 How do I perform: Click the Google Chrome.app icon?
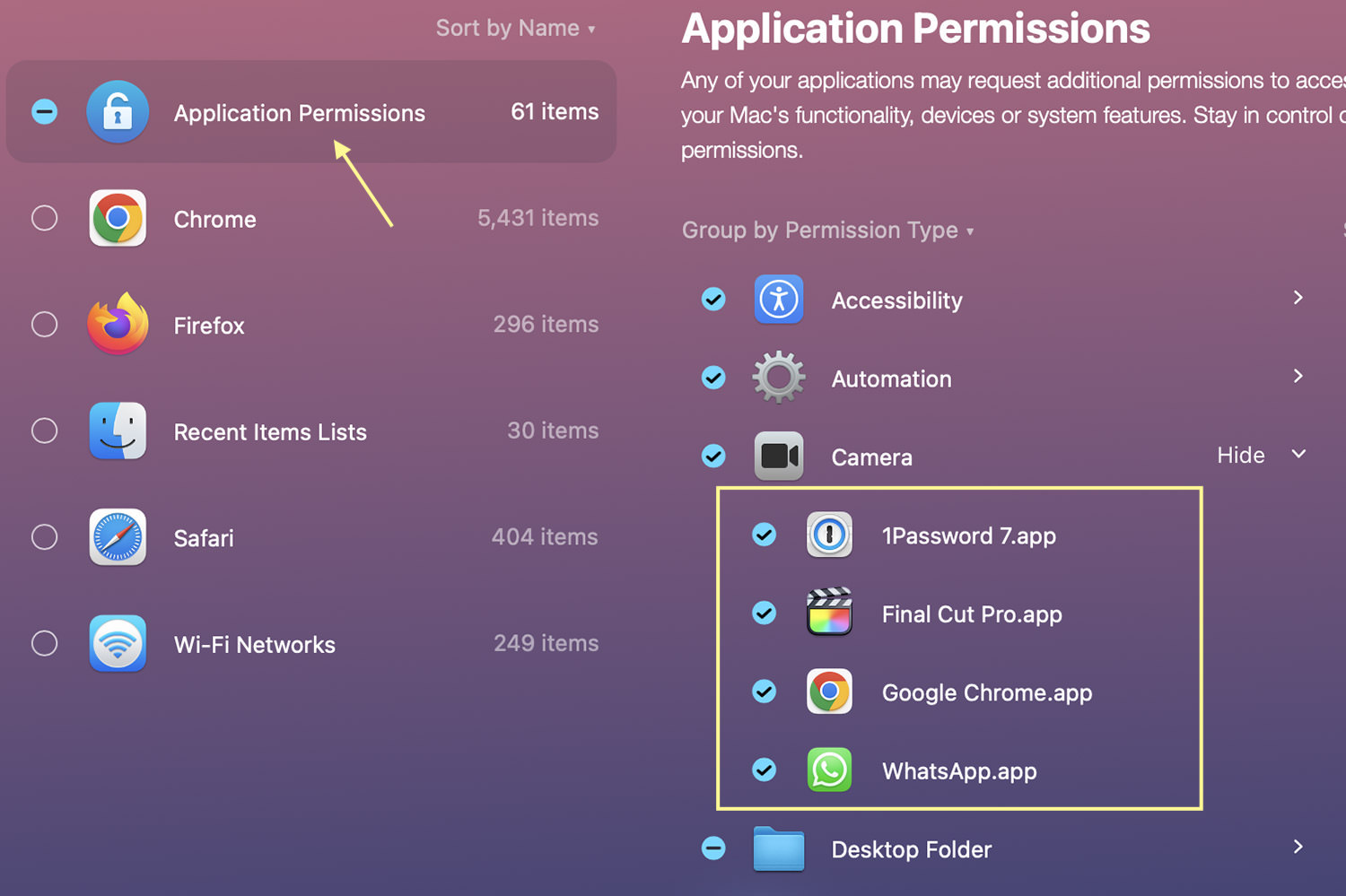(x=829, y=692)
